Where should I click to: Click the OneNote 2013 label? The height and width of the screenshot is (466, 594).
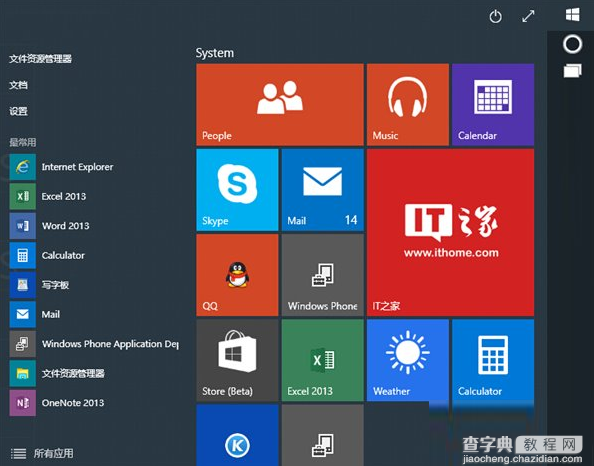pyautogui.click(x=73, y=403)
